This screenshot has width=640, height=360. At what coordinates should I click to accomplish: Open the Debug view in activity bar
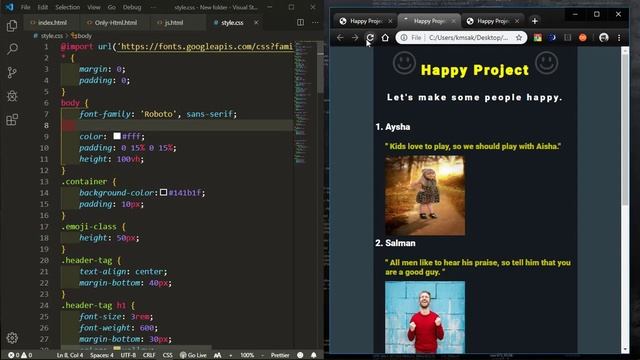click(12, 96)
